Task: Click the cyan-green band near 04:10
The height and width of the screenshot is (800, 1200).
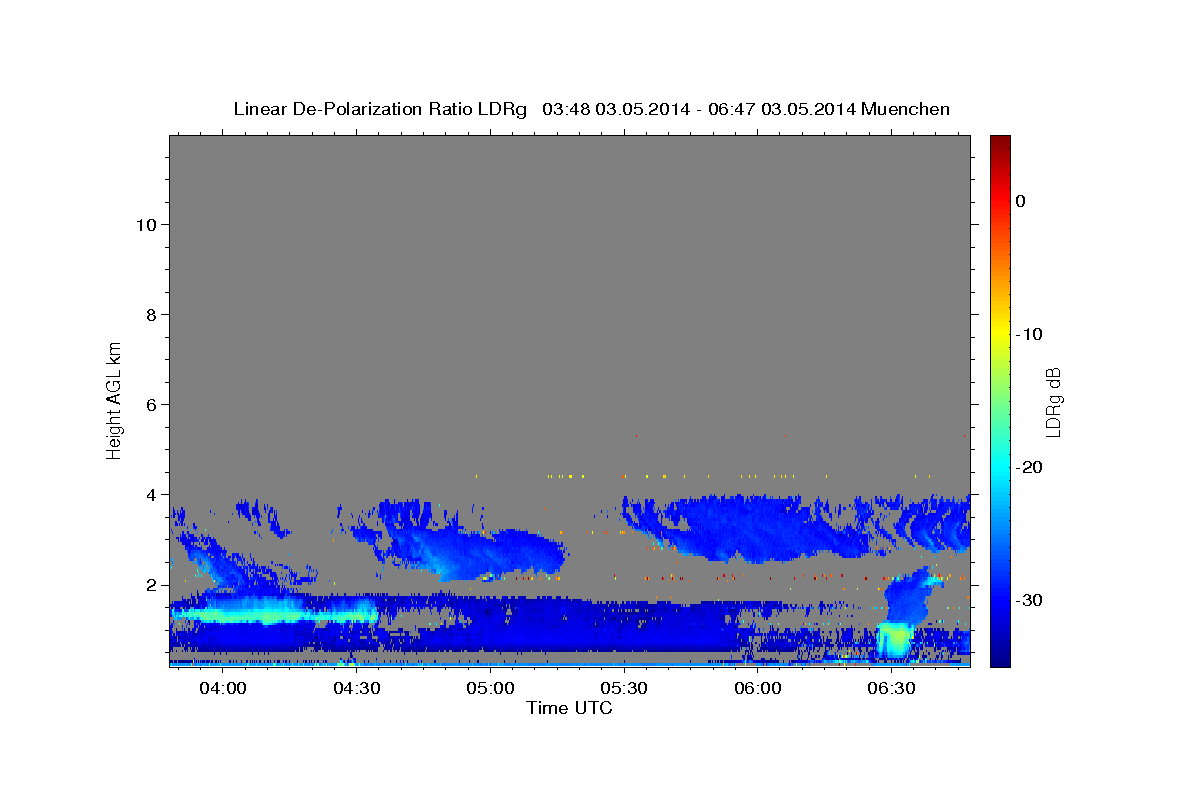Action: click(275, 614)
